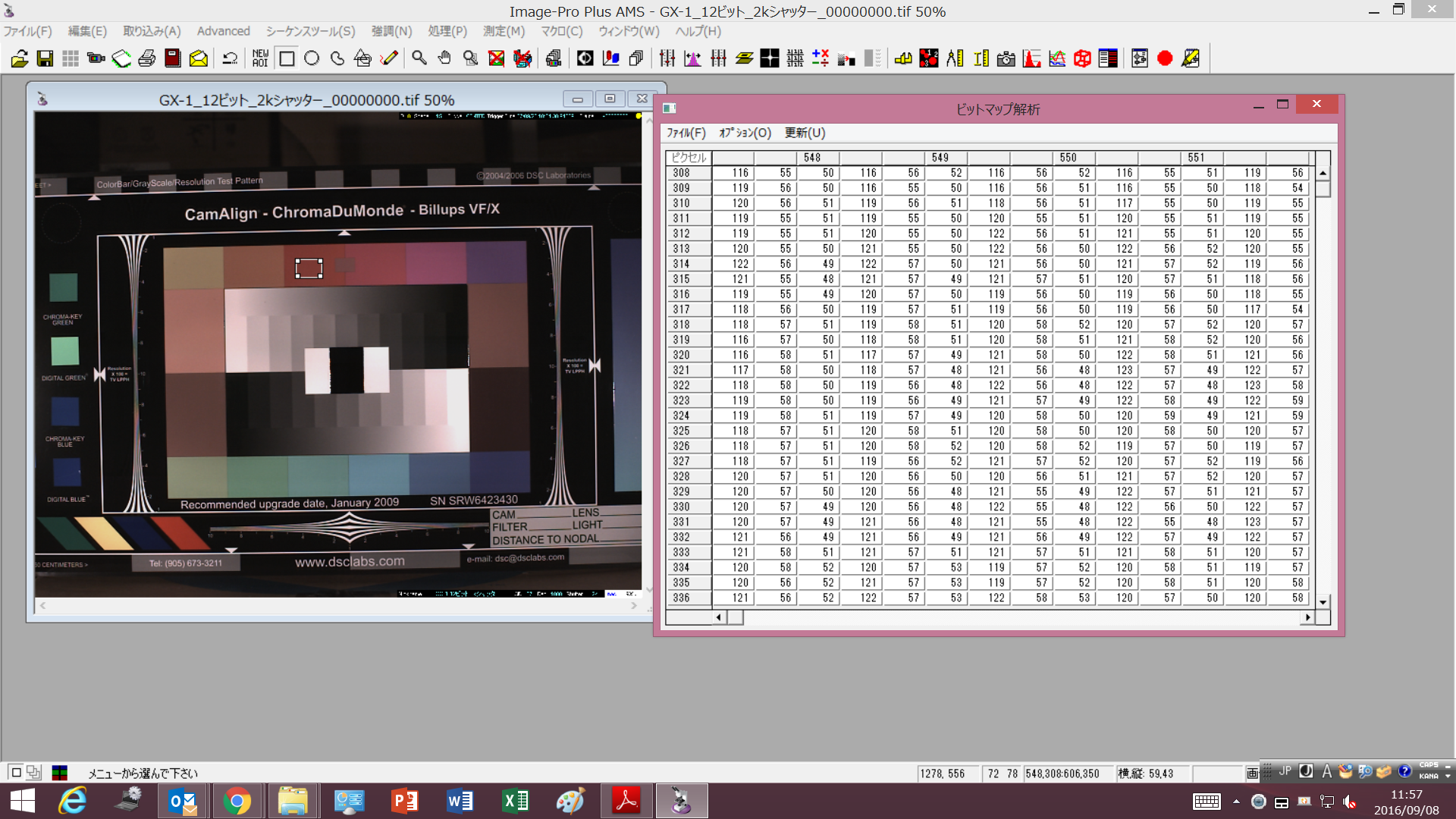Open ﾌｧｲﾙ(F) menu in bitmap analysis window
Screen dimensions: 1456x819
pyautogui.click(x=686, y=133)
